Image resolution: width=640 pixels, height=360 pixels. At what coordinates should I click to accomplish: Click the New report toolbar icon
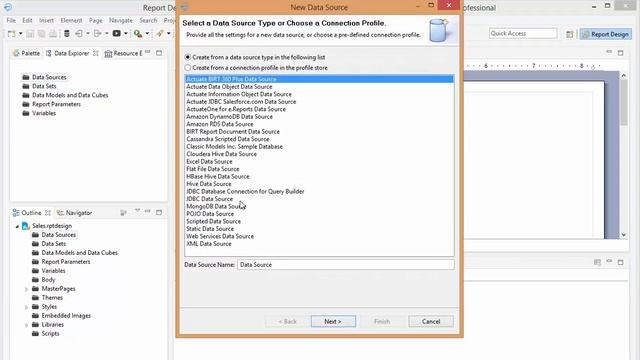[x=11, y=34]
